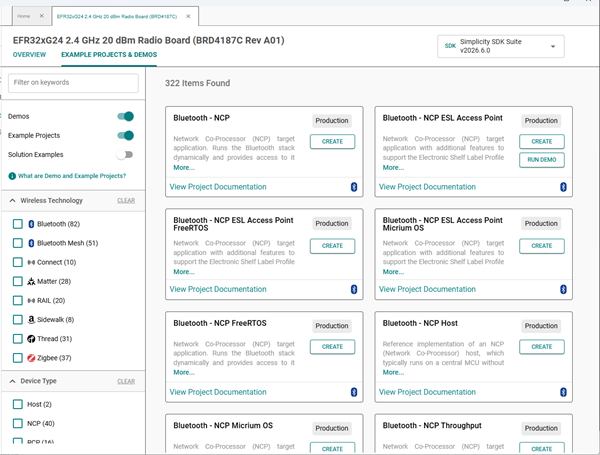This screenshot has height=455, width=600.
Task: Click the Bluetooth - NCP Micrium OS card title
Action: (x=223, y=426)
